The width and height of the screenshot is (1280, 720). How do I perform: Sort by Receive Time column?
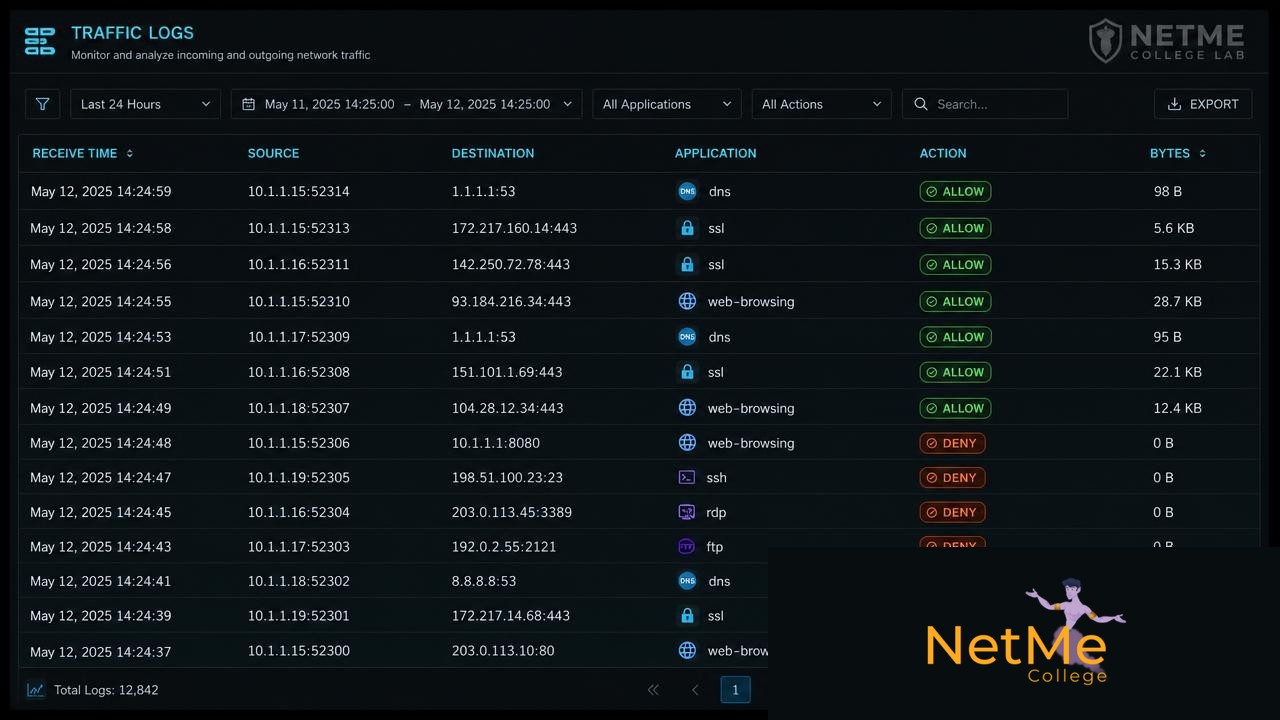(83, 153)
